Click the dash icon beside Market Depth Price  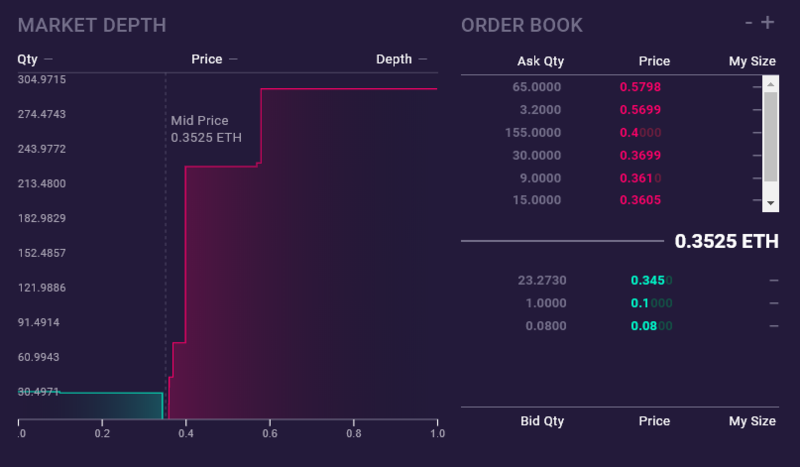point(233,59)
